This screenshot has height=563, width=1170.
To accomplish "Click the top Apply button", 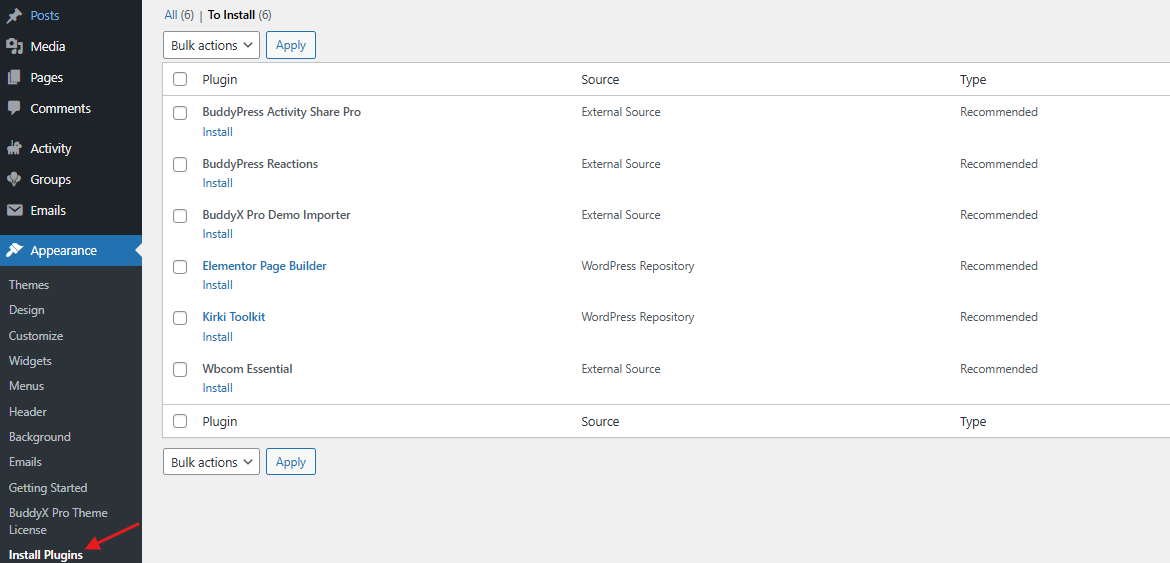I will [x=291, y=45].
